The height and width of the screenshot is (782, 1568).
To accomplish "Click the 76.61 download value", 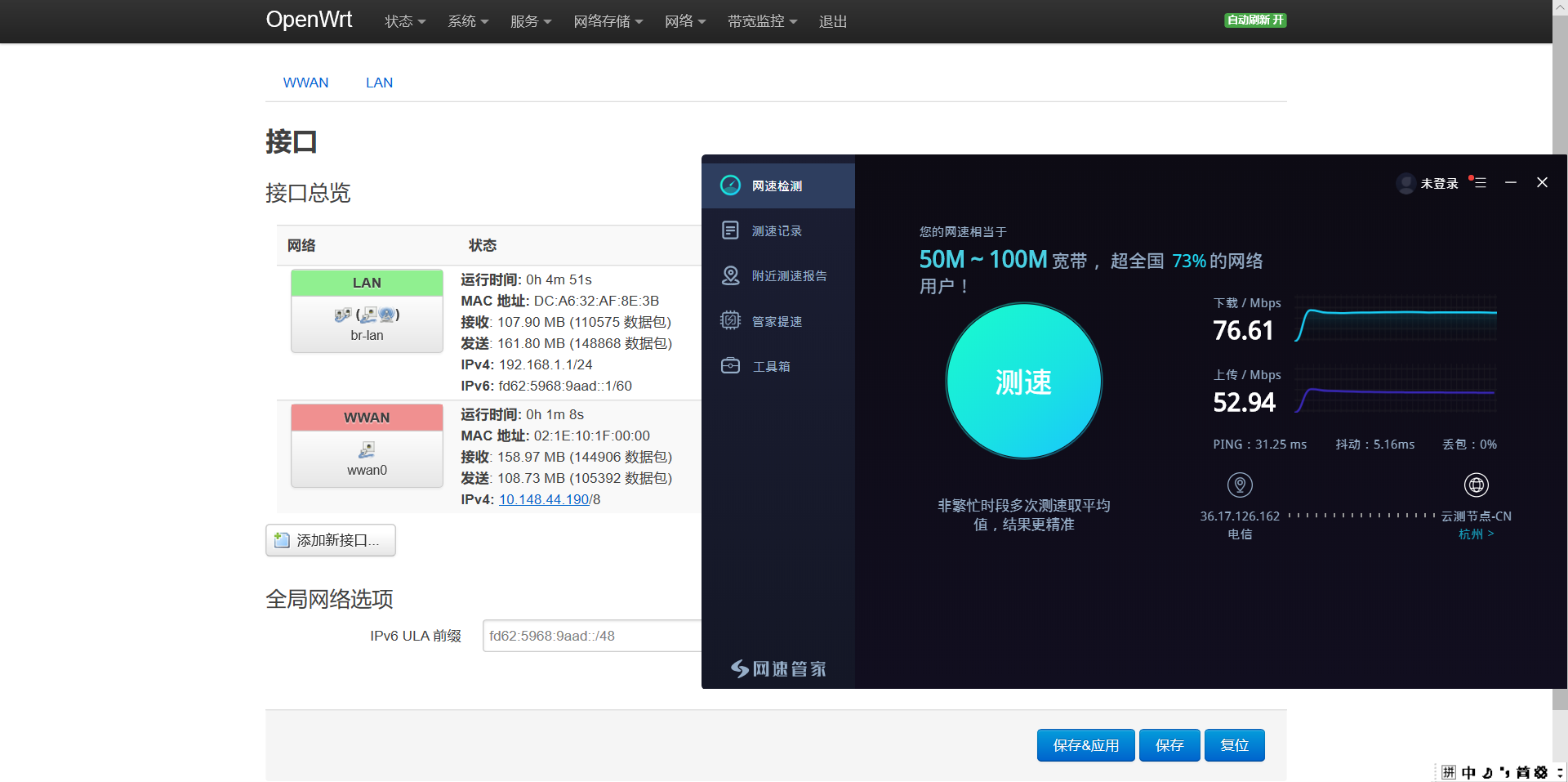I will pyautogui.click(x=1243, y=330).
